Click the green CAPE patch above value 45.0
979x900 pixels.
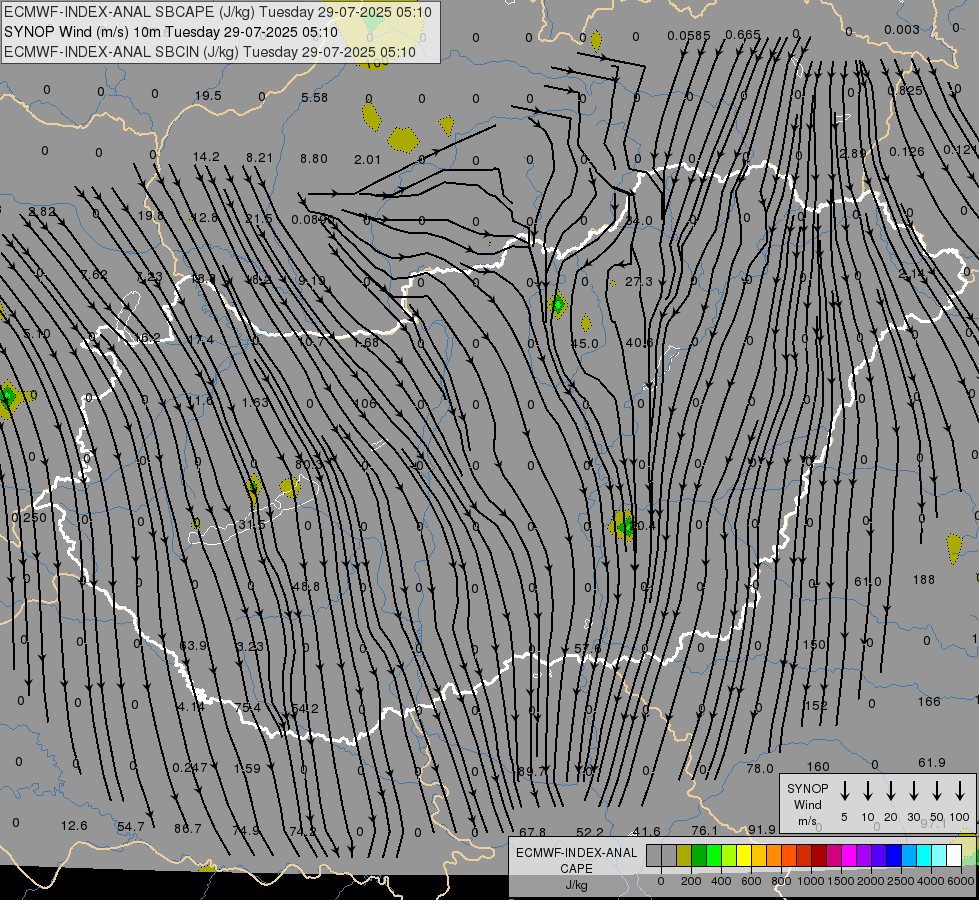click(557, 305)
